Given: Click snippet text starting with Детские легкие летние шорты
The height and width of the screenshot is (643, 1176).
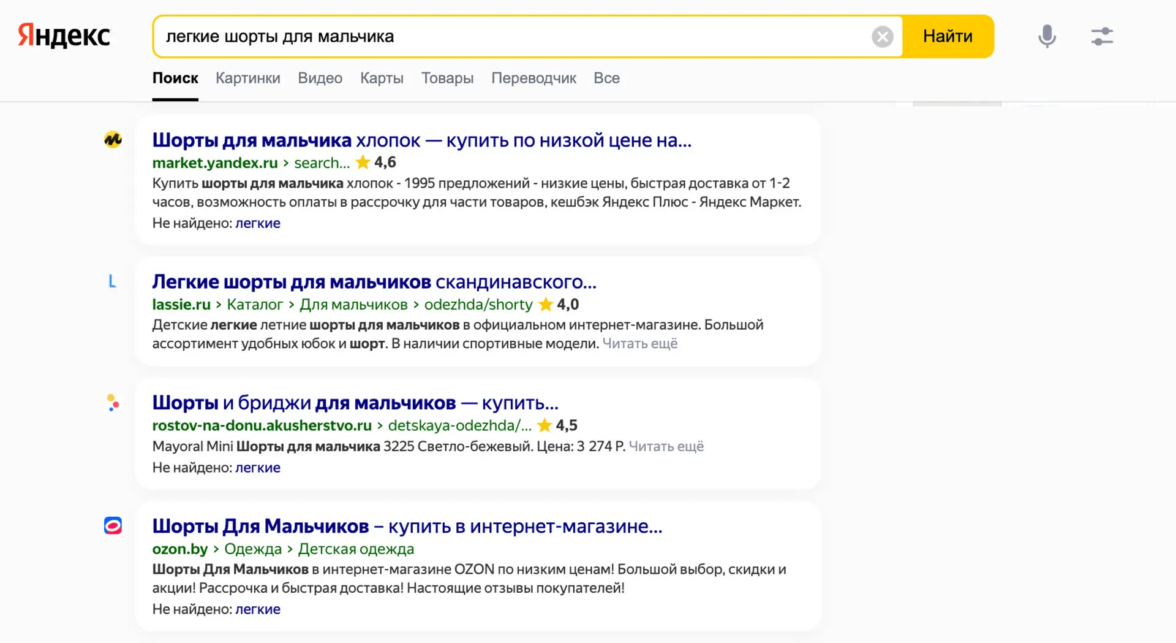Looking at the screenshot, I should click(x=458, y=334).
